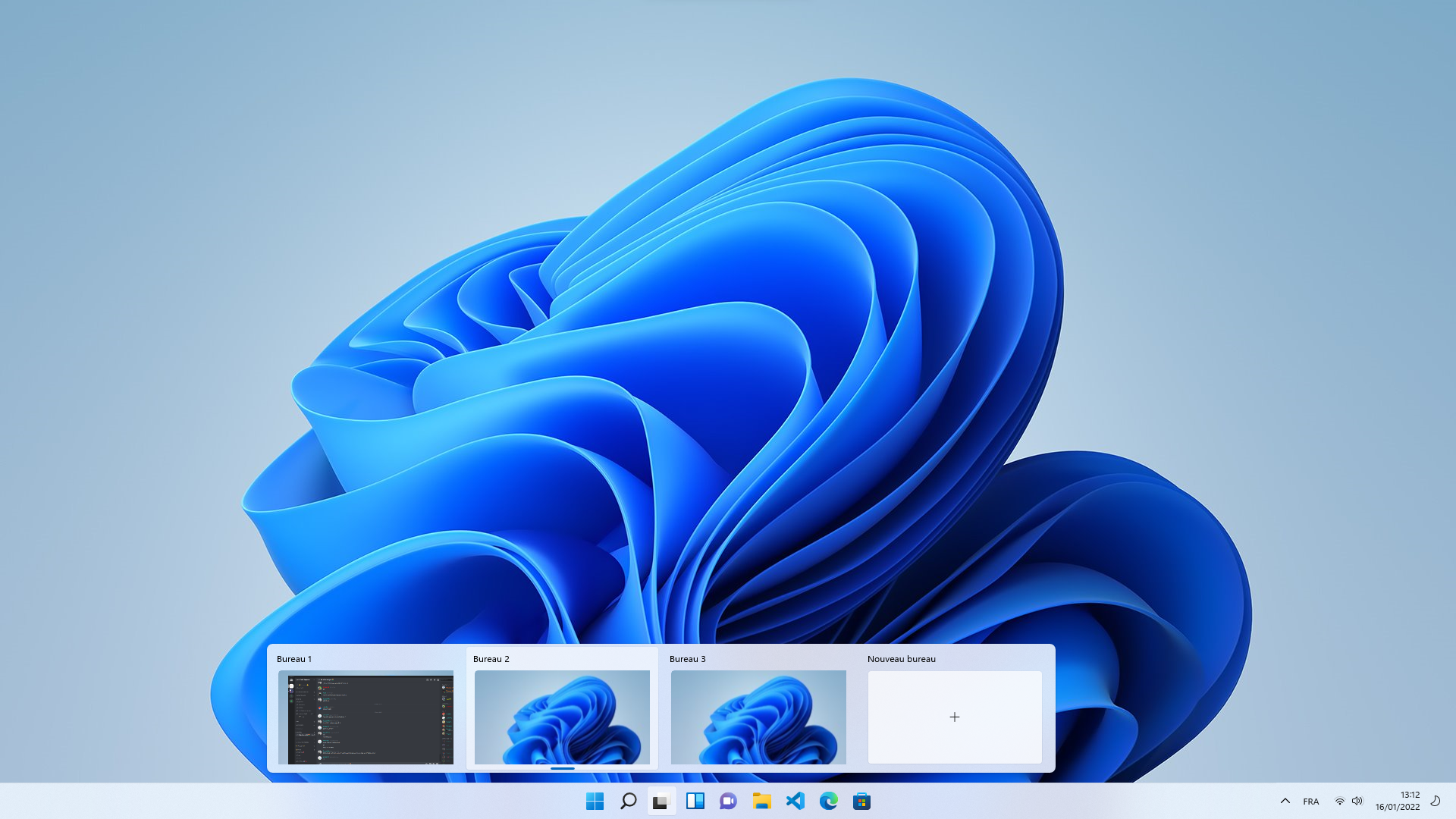Viewport: 1456px width, 819px height.
Task: Open the volume speaker icon
Action: [x=1357, y=801]
